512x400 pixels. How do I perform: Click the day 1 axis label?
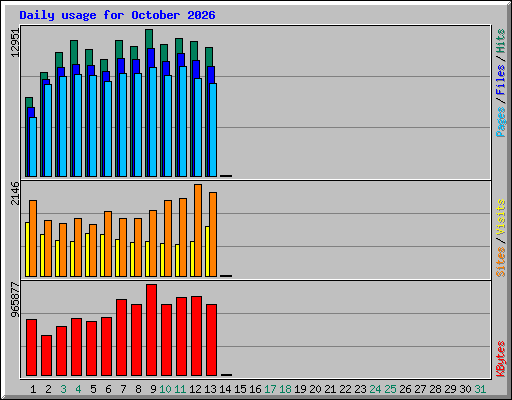click(x=33, y=389)
